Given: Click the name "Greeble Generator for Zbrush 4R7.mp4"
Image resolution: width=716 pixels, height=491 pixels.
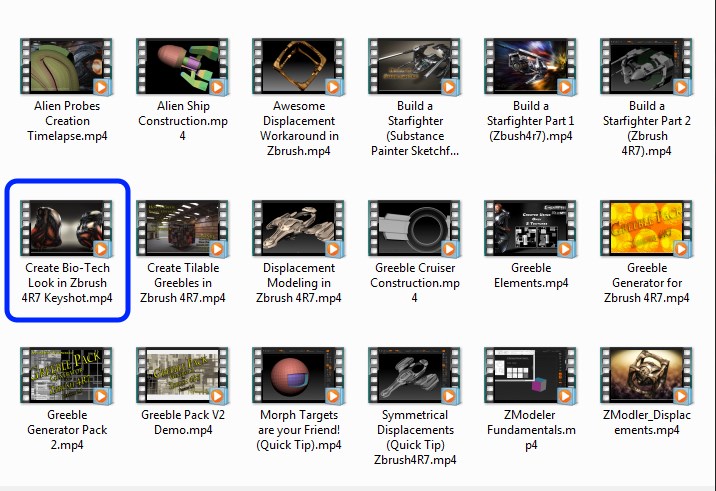Looking at the screenshot, I should [647, 283].
